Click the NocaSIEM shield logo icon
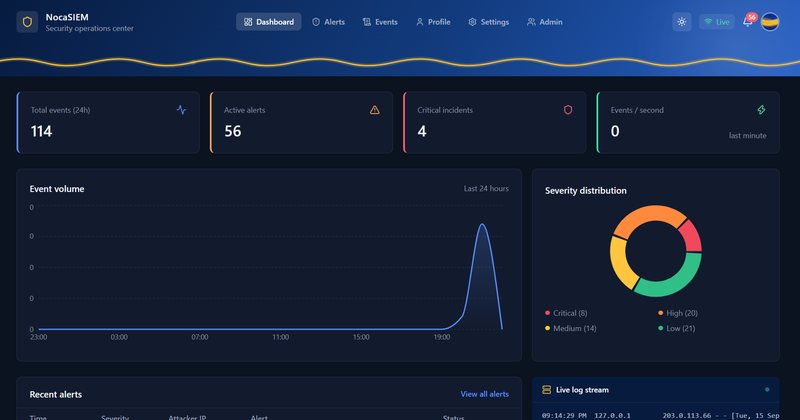Viewport: 800px width, 420px height. tap(27, 22)
